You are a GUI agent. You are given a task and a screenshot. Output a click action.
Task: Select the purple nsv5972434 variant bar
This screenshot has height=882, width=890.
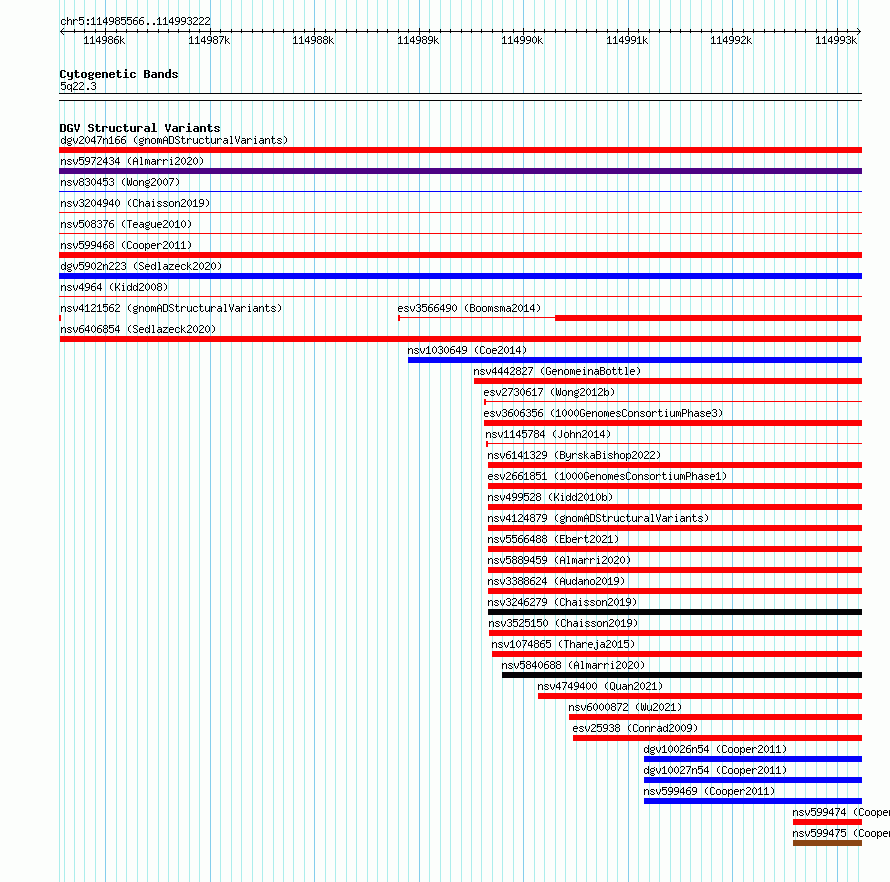(x=460, y=171)
